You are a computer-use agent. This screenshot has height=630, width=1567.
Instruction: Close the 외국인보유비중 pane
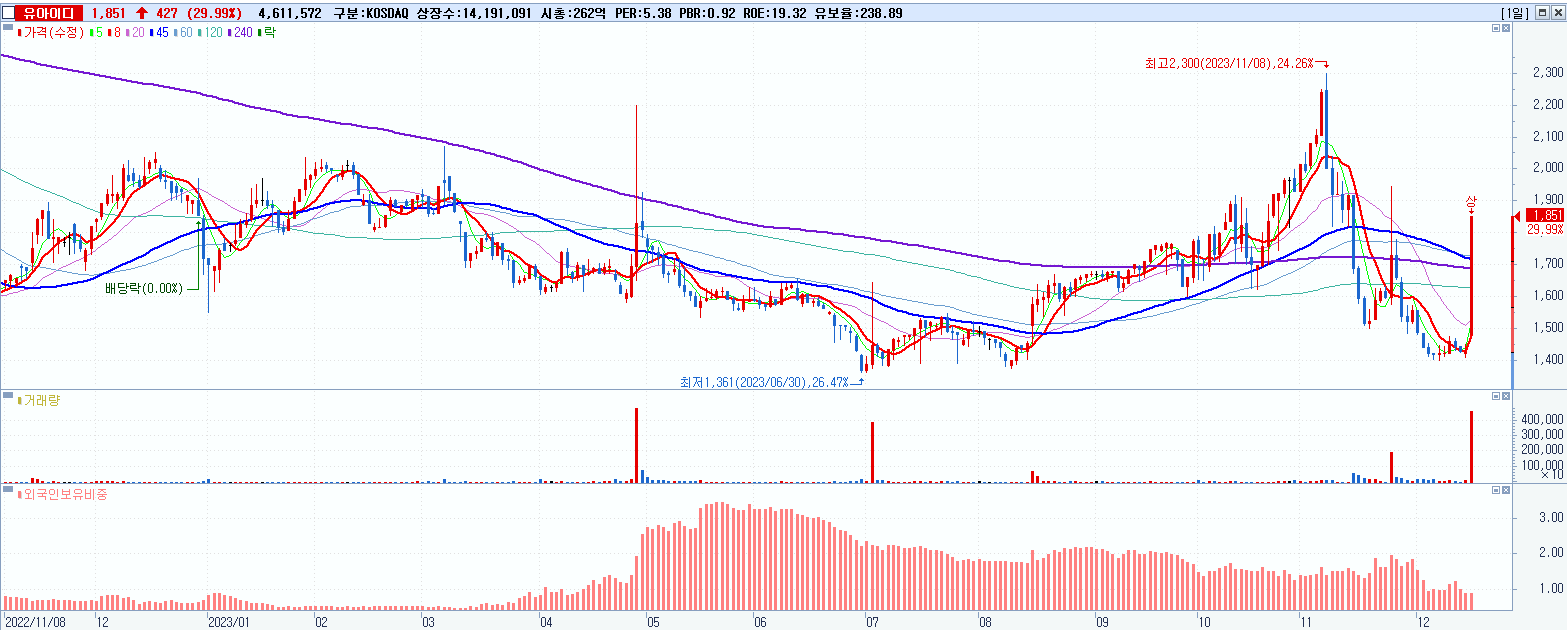(1507, 490)
